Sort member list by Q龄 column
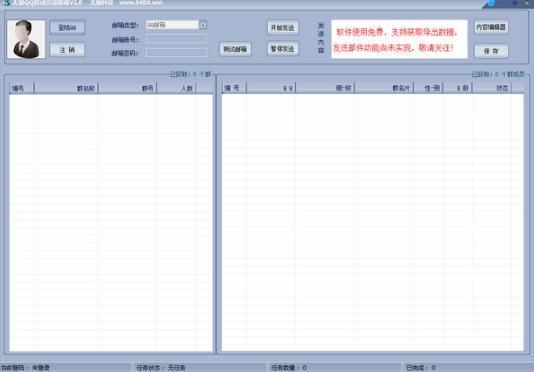The width and height of the screenshot is (534, 372). [458, 88]
